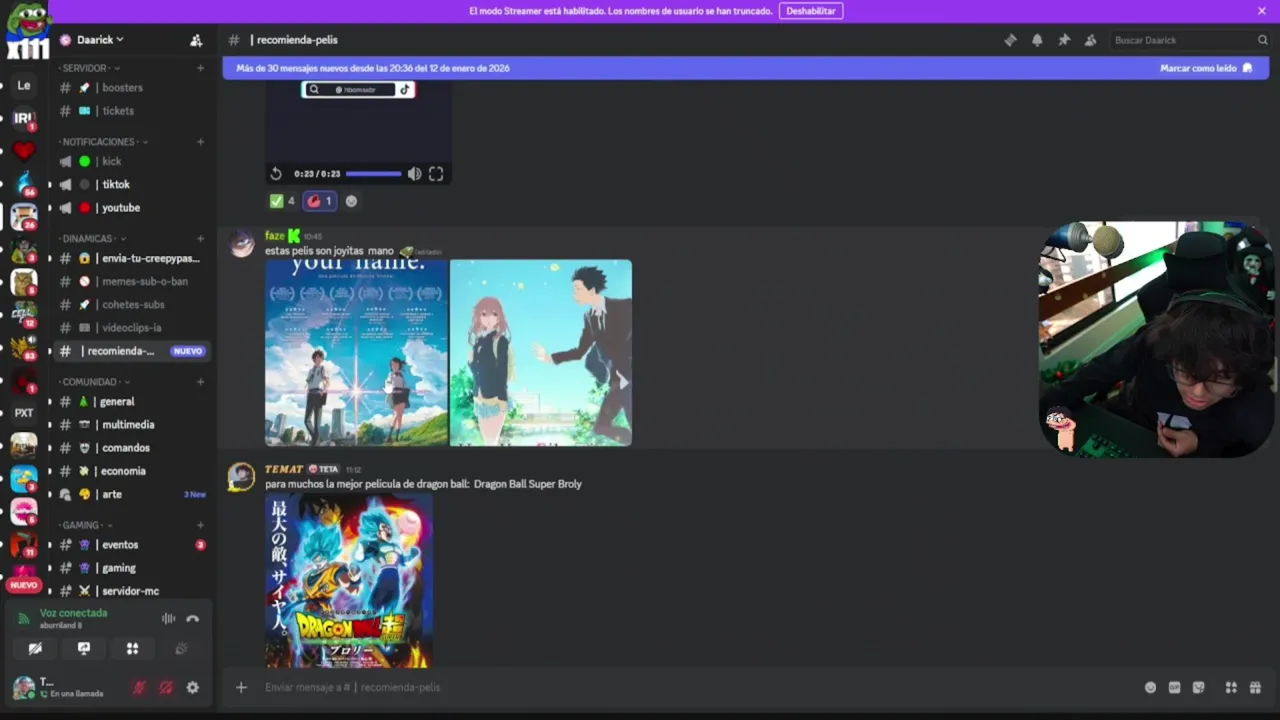Image resolution: width=1280 pixels, height=720 pixels.
Task: Mute the video with the speaker icon
Action: [414, 174]
